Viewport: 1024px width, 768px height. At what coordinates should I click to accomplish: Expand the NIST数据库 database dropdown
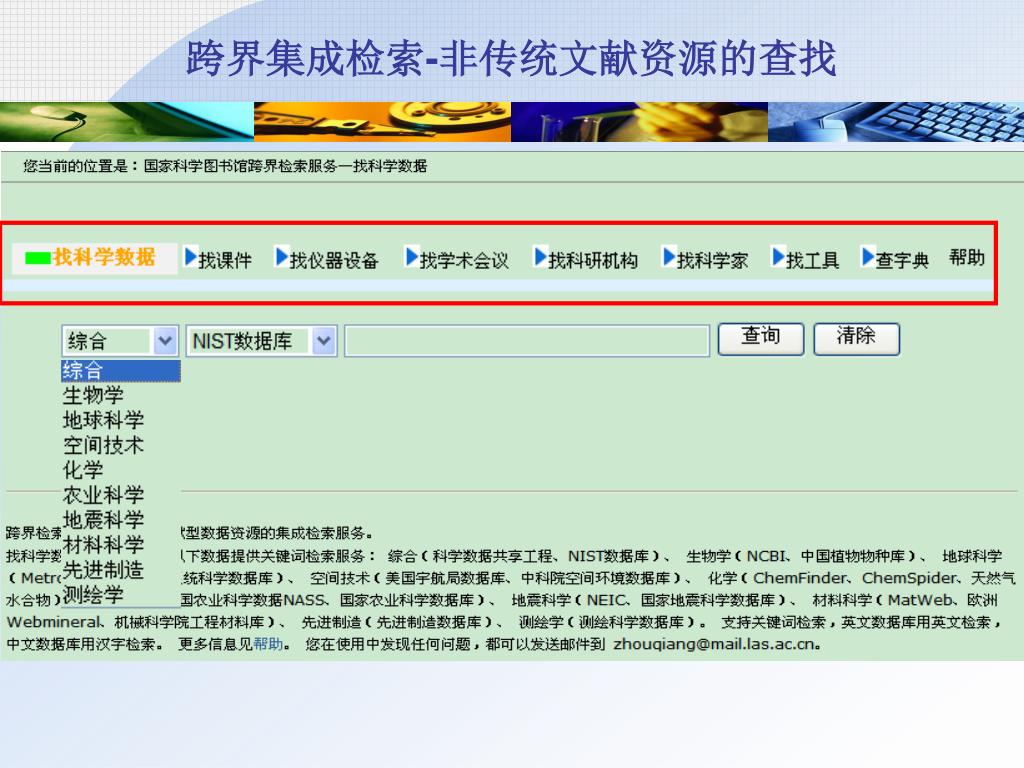(324, 340)
